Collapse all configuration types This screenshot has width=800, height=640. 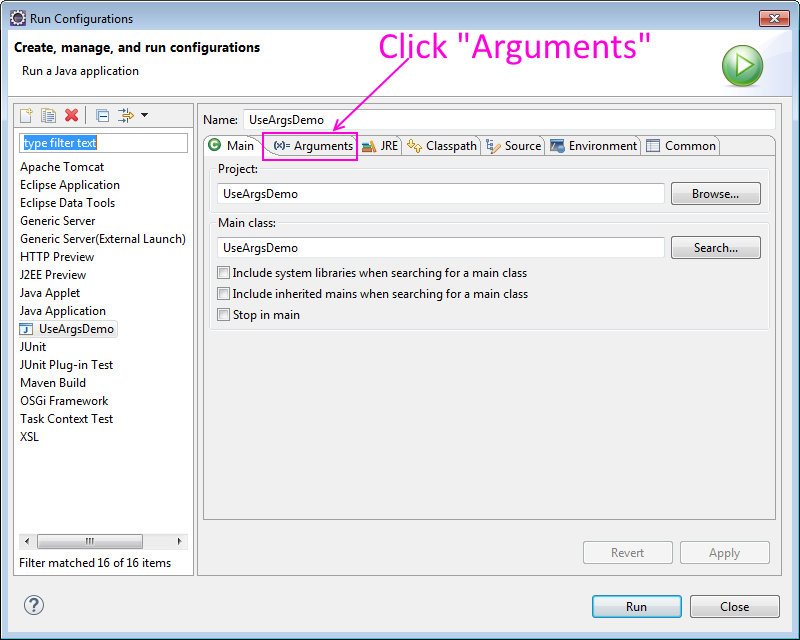coord(102,115)
